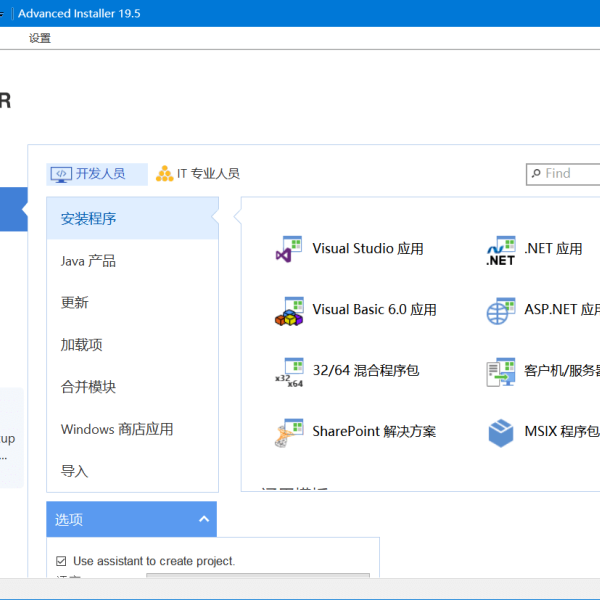Click the Find search field

[x=563, y=174]
